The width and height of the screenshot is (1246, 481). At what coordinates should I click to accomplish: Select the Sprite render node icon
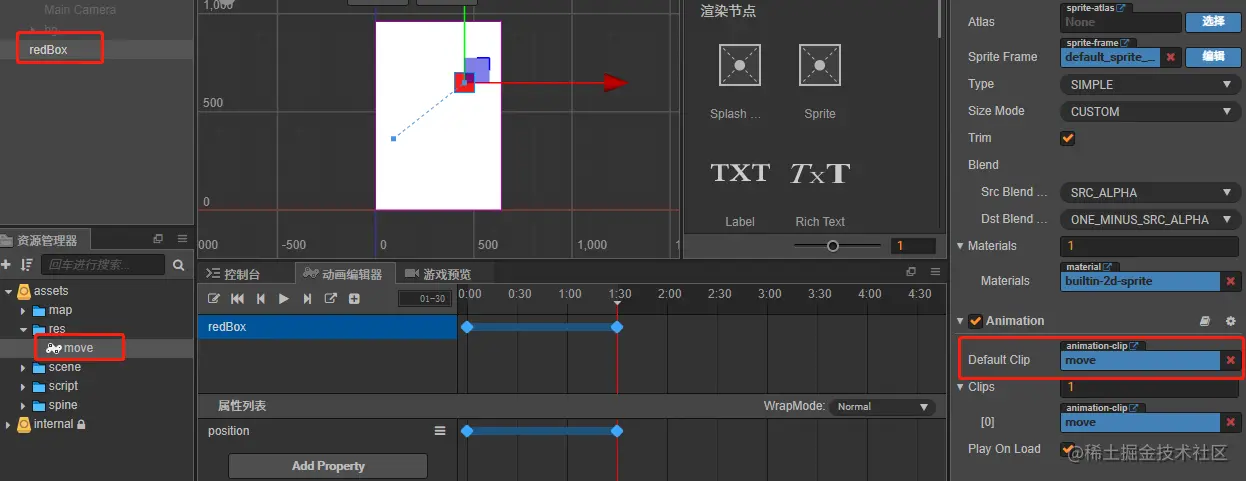(x=819, y=65)
